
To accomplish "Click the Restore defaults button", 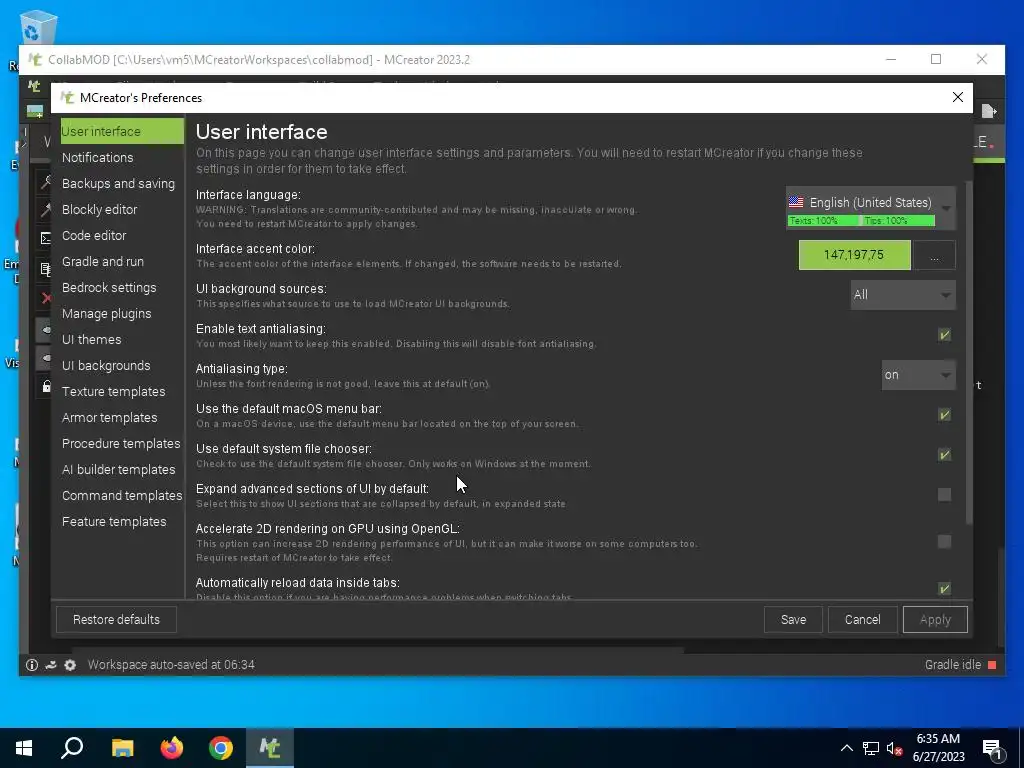I will [116, 620].
